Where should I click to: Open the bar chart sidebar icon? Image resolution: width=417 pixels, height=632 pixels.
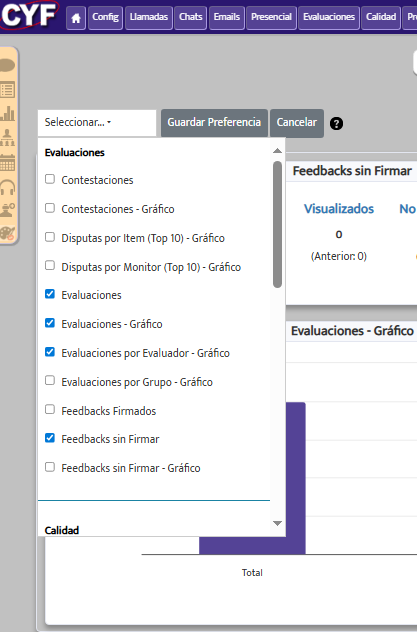(7, 114)
